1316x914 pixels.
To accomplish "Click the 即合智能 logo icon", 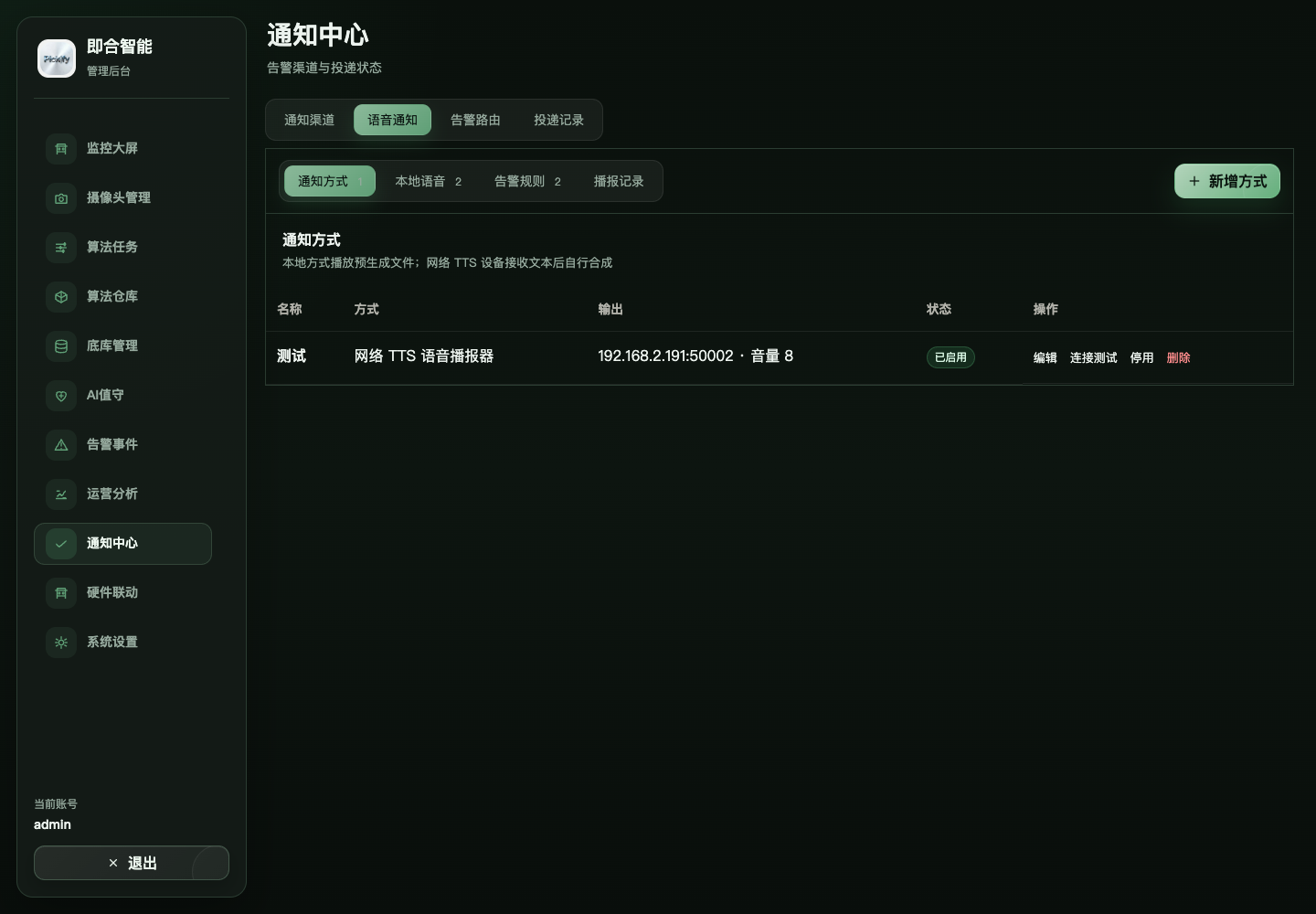I will (x=57, y=58).
